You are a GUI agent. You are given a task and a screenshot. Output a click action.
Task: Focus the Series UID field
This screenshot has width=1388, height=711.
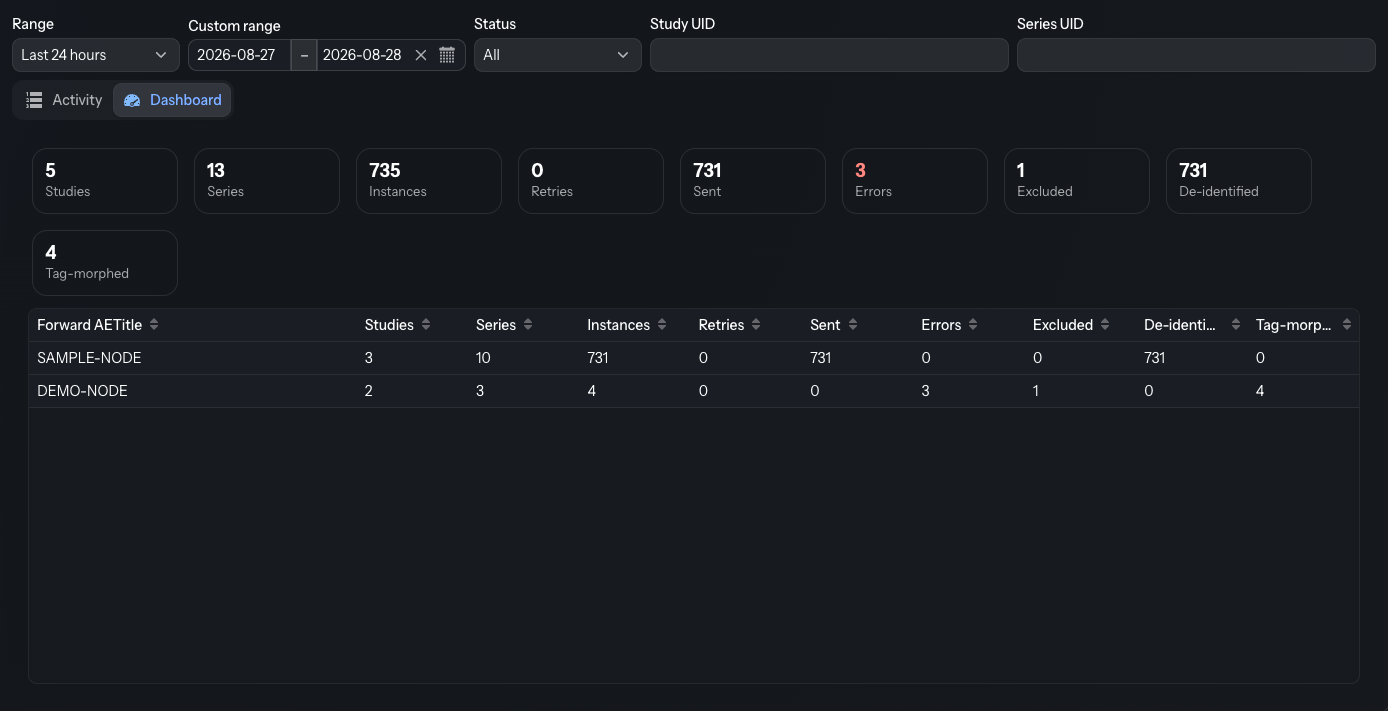[x=1196, y=55]
